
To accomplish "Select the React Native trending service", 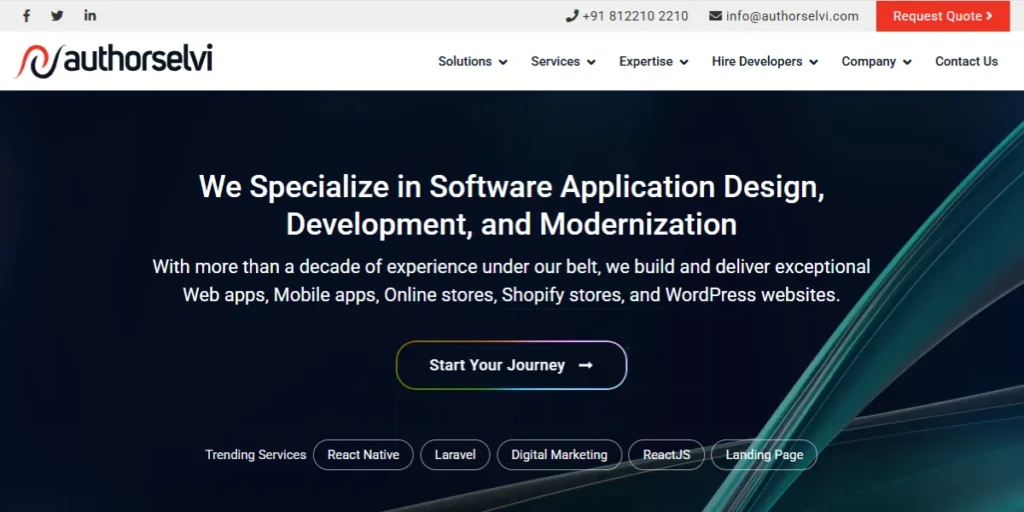I will 363,455.
